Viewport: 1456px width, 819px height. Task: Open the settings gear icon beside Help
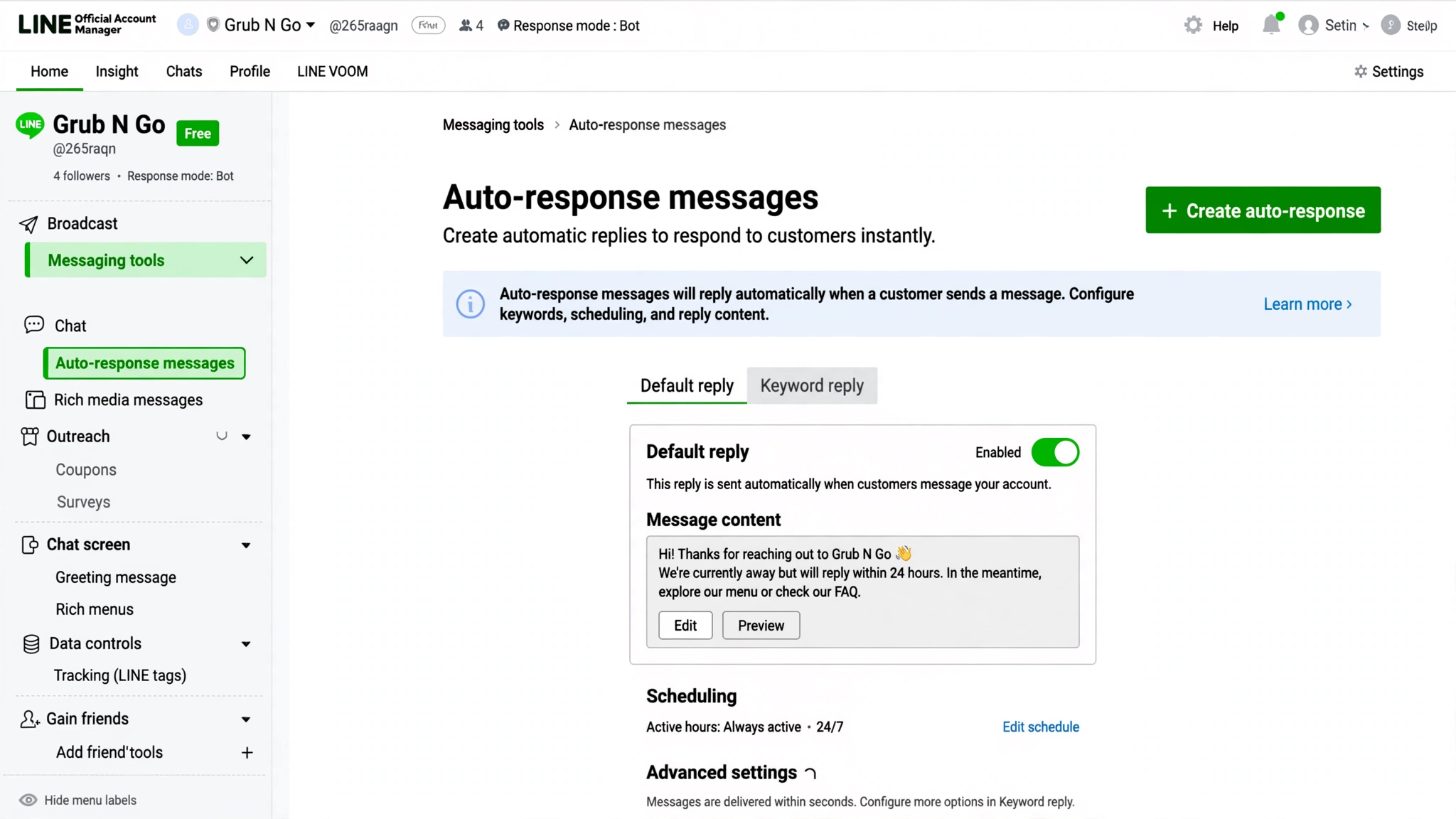click(1193, 26)
